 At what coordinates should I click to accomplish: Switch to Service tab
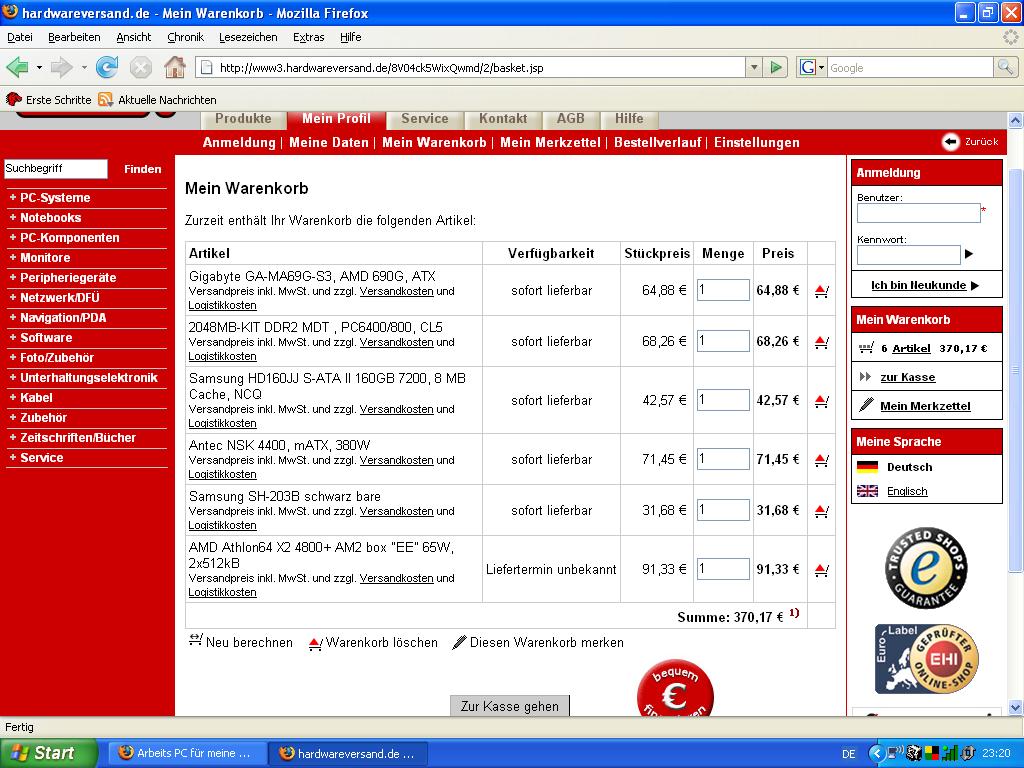coord(424,119)
